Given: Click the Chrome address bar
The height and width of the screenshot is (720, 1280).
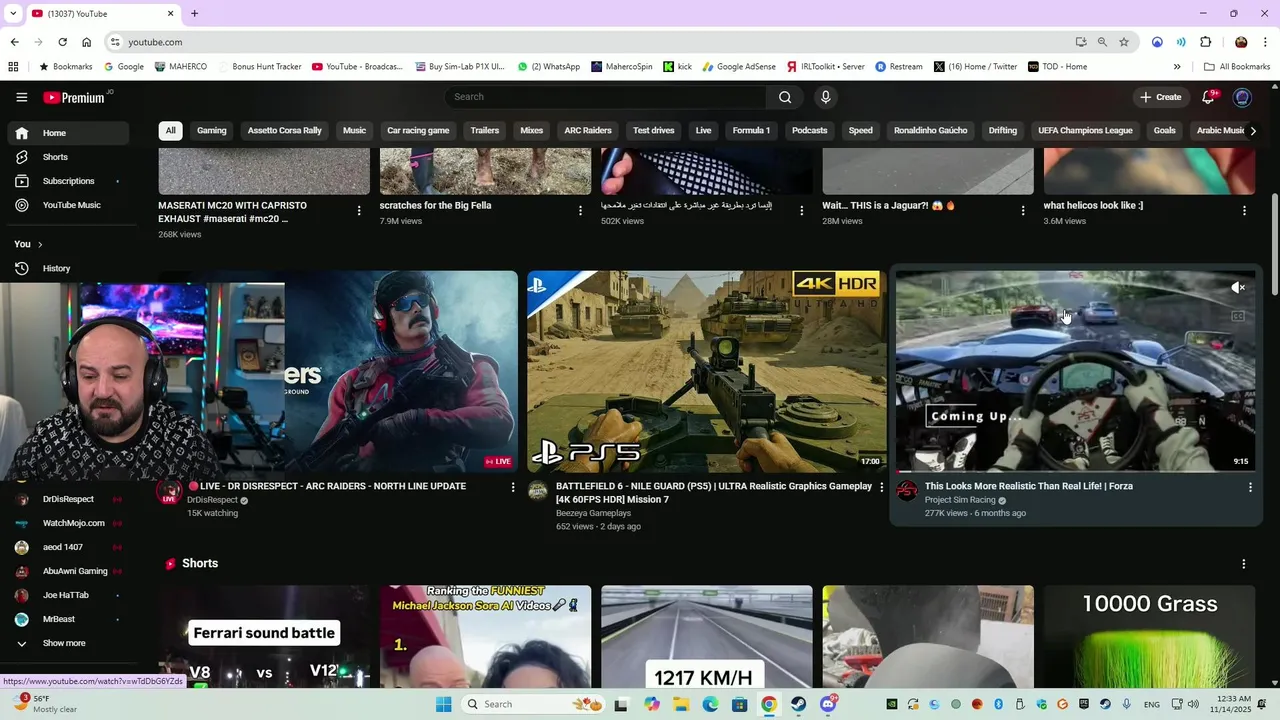Looking at the screenshot, I should 590,42.
